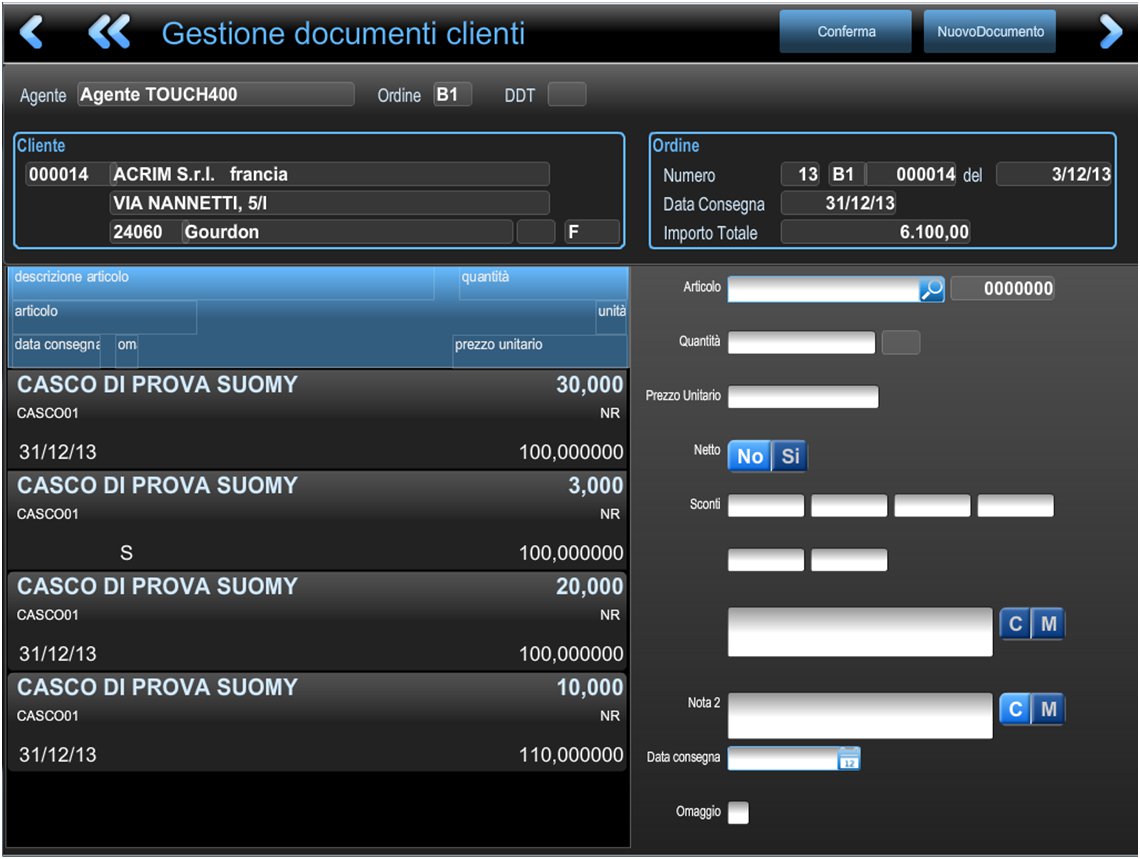Select the CASCO DI PROVA SUOMY row with quantity 30,000
The height and width of the screenshot is (859, 1140).
coord(318,419)
